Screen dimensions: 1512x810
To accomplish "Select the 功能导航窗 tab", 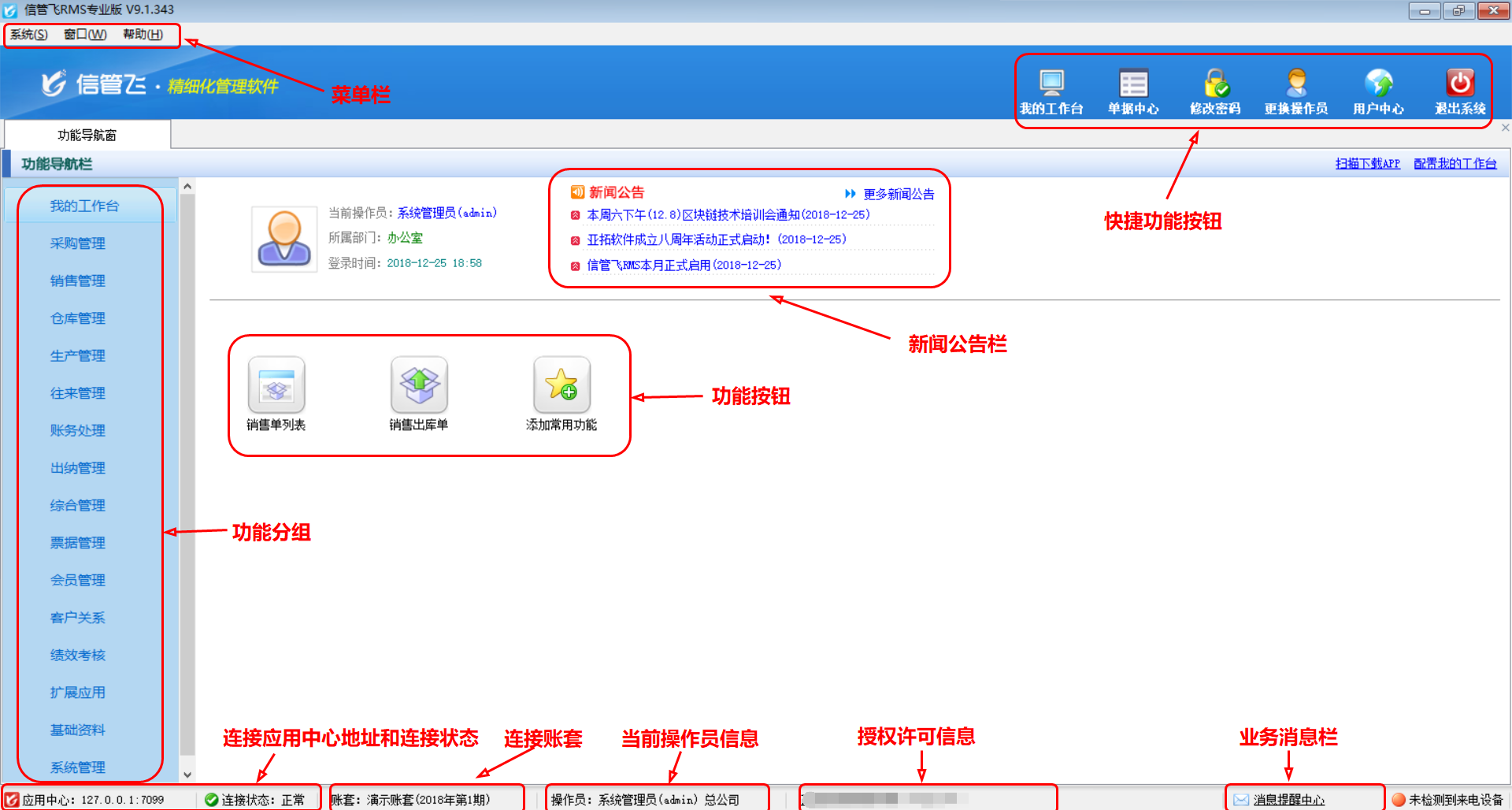I will [x=87, y=135].
